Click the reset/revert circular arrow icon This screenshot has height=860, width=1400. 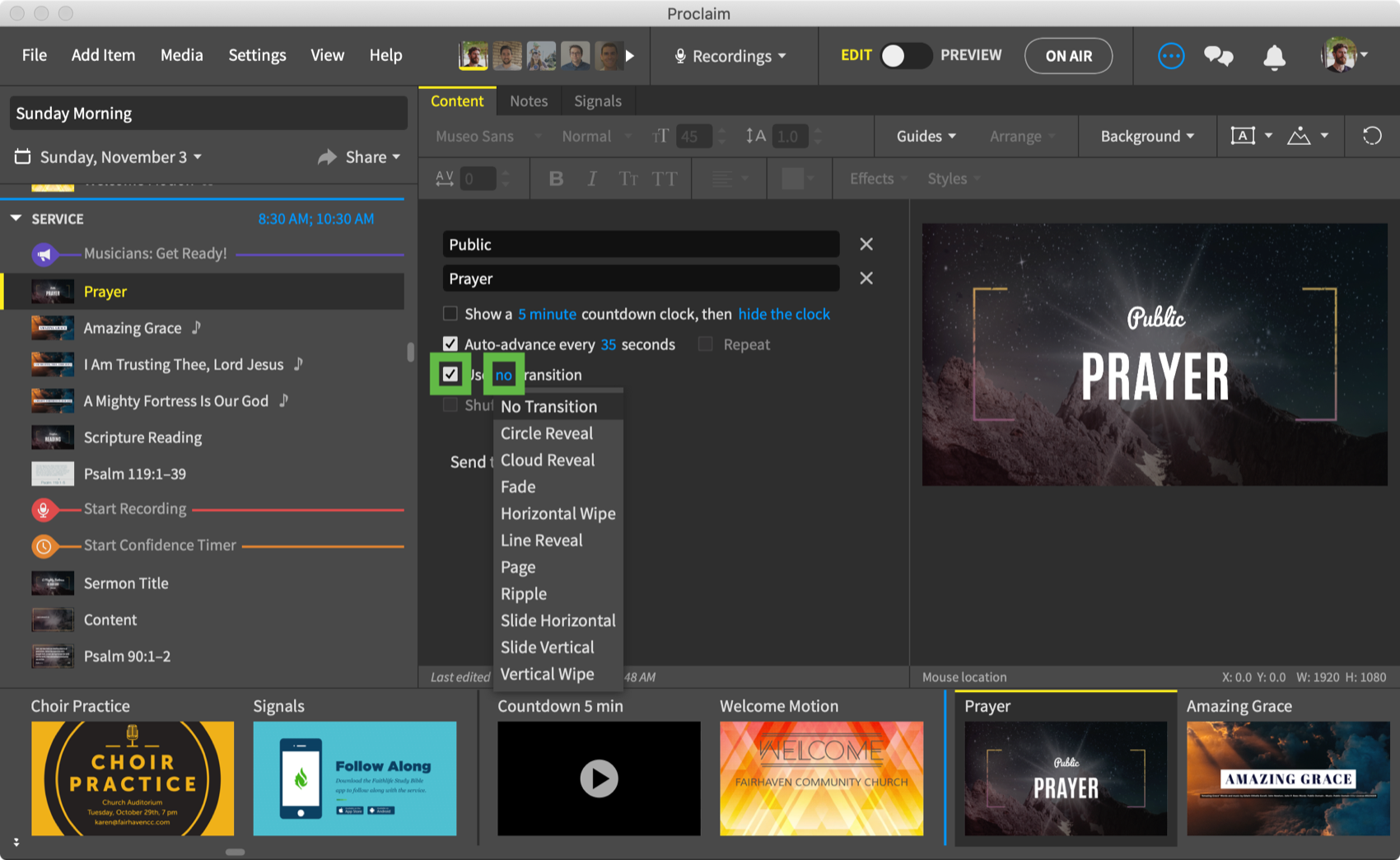[x=1372, y=136]
